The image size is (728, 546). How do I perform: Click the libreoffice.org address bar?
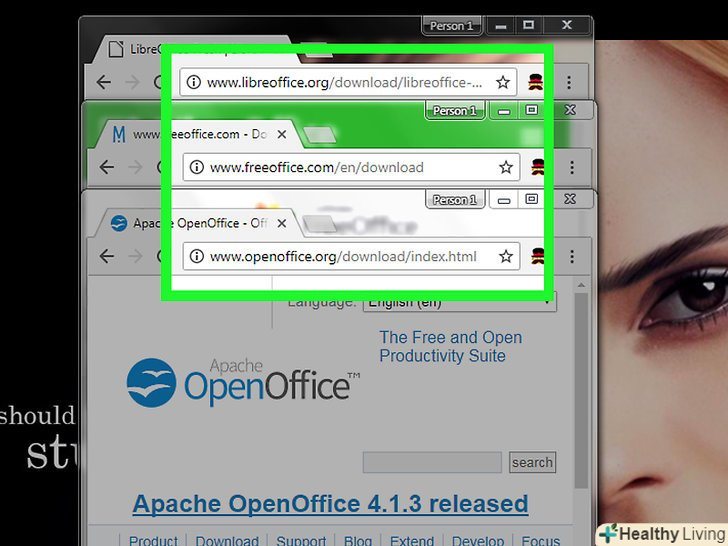pos(348,83)
